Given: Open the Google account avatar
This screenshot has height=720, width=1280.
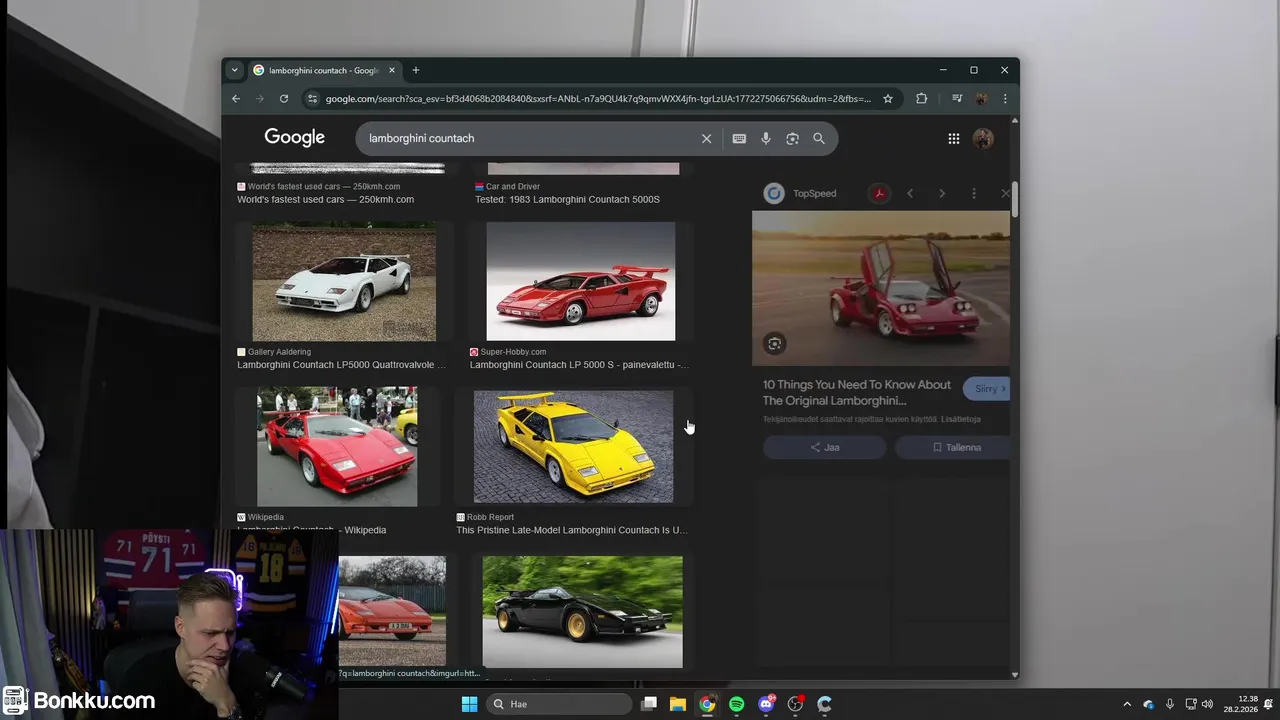Looking at the screenshot, I should pos(984,139).
